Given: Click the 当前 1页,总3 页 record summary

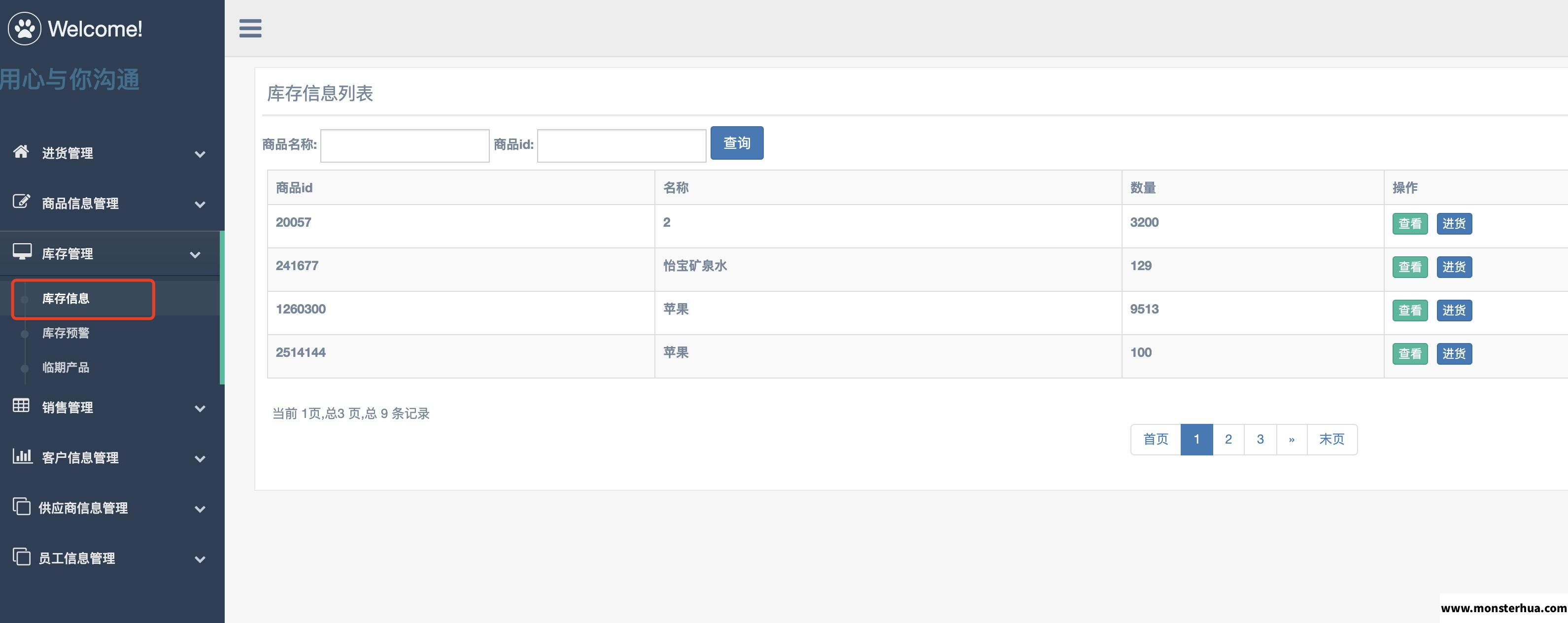Looking at the screenshot, I should click(351, 414).
